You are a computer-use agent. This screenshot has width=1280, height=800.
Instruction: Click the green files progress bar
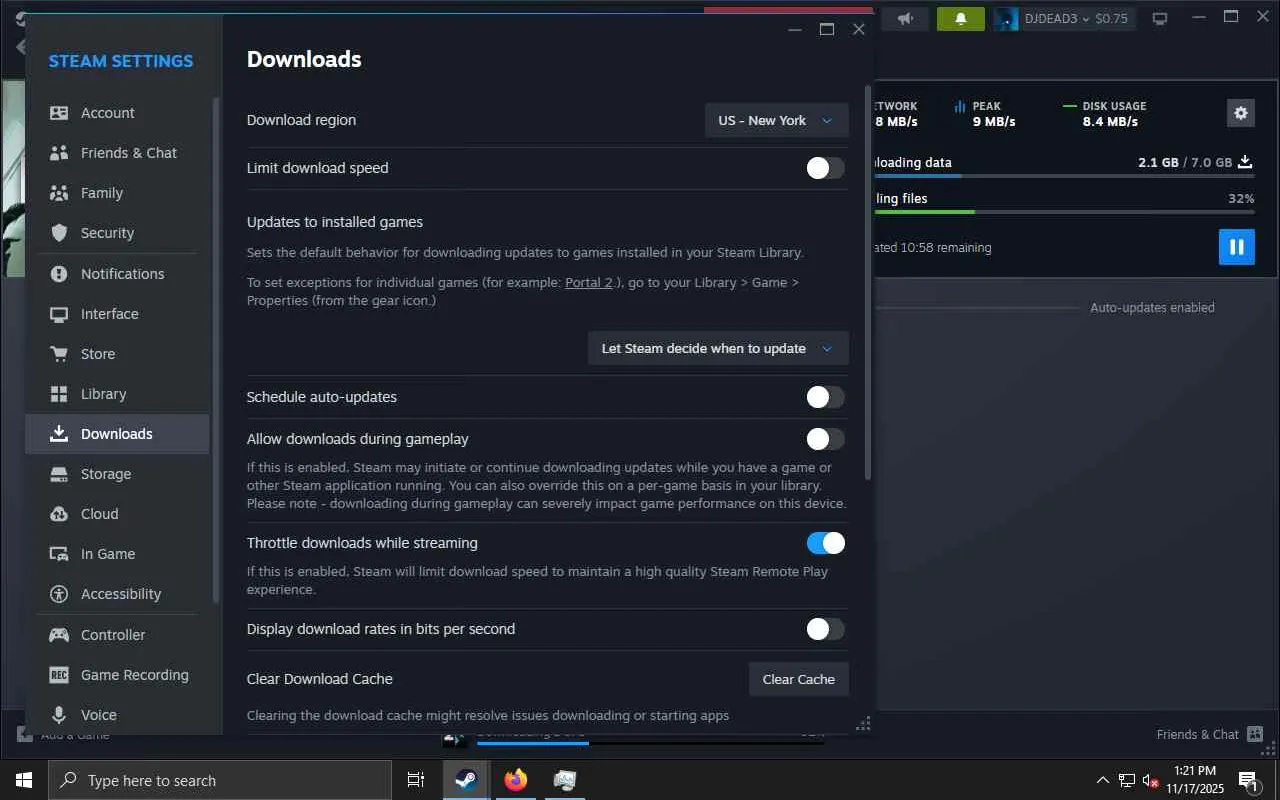1064,212
